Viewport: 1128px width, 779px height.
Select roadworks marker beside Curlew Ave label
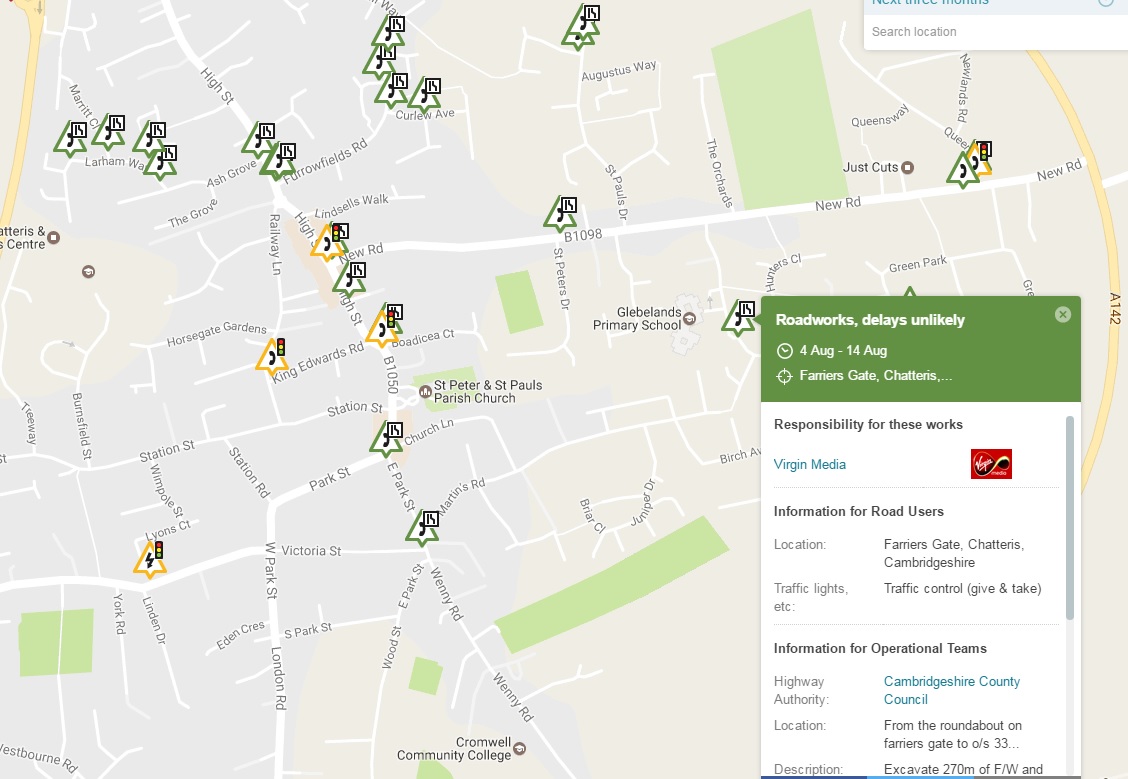coord(425,95)
